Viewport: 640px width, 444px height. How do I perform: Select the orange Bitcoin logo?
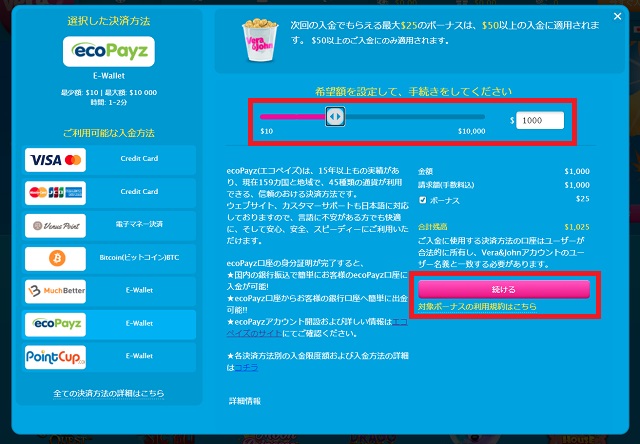coord(56,259)
